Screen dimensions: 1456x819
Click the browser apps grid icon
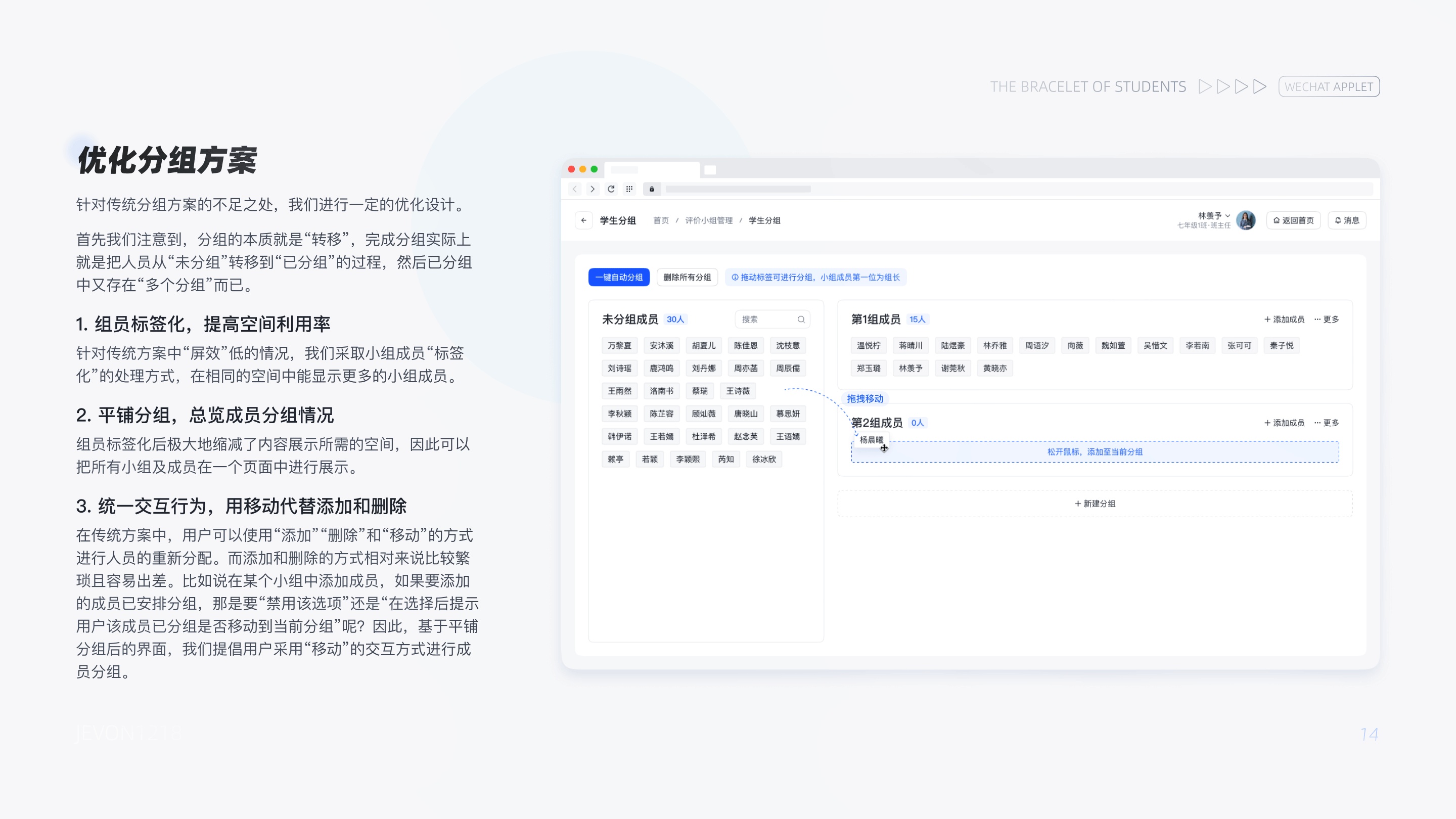(629, 190)
